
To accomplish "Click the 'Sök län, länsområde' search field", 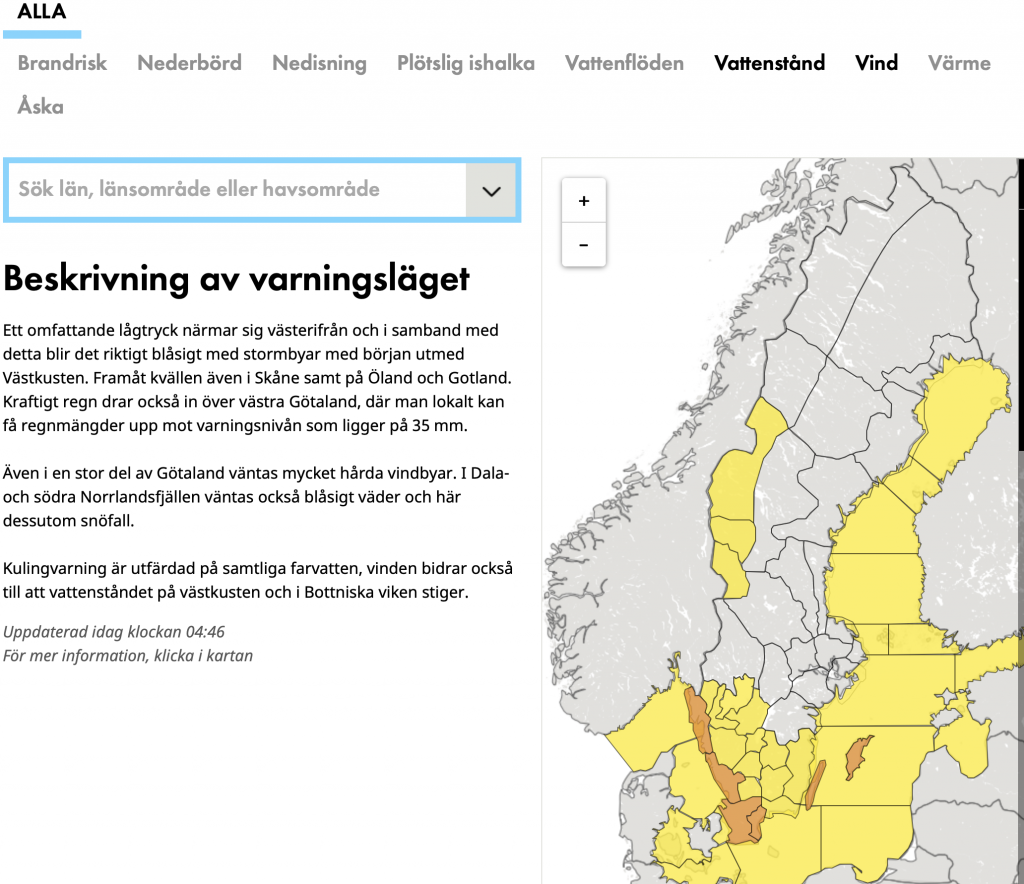I will (x=237, y=189).
